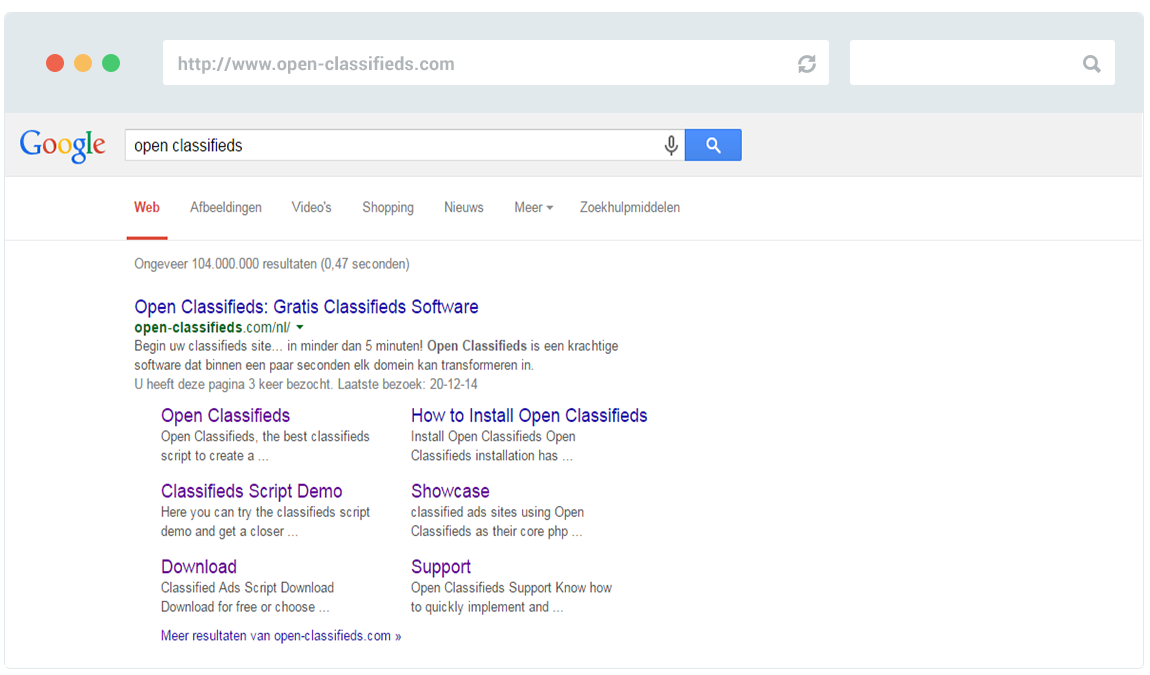1150x675 pixels.
Task: Click 'software dat binnen een paar seconden' snippet line
Action: point(334,365)
